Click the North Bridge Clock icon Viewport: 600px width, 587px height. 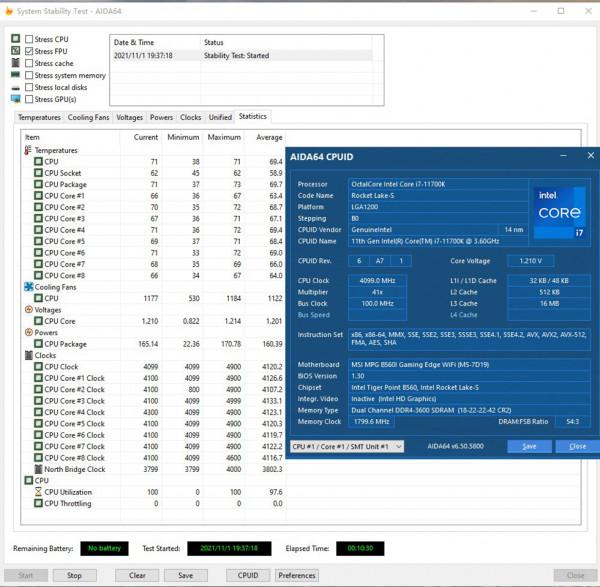[38, 469]
